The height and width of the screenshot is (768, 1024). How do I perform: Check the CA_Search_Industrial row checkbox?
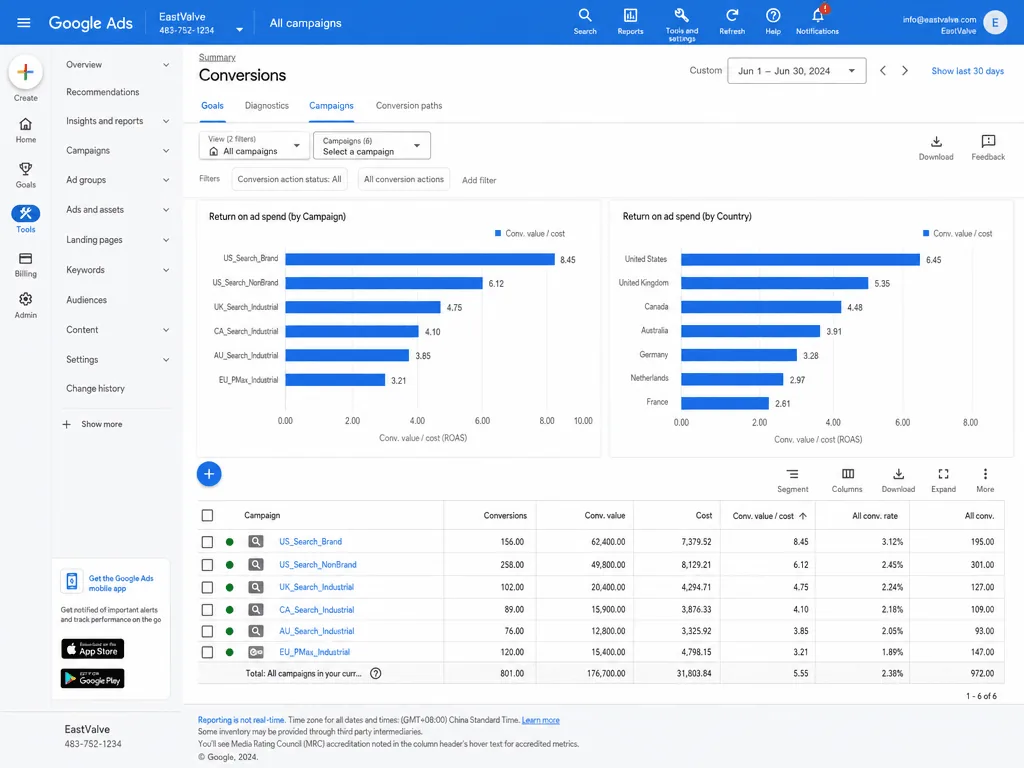pos(207,610)
